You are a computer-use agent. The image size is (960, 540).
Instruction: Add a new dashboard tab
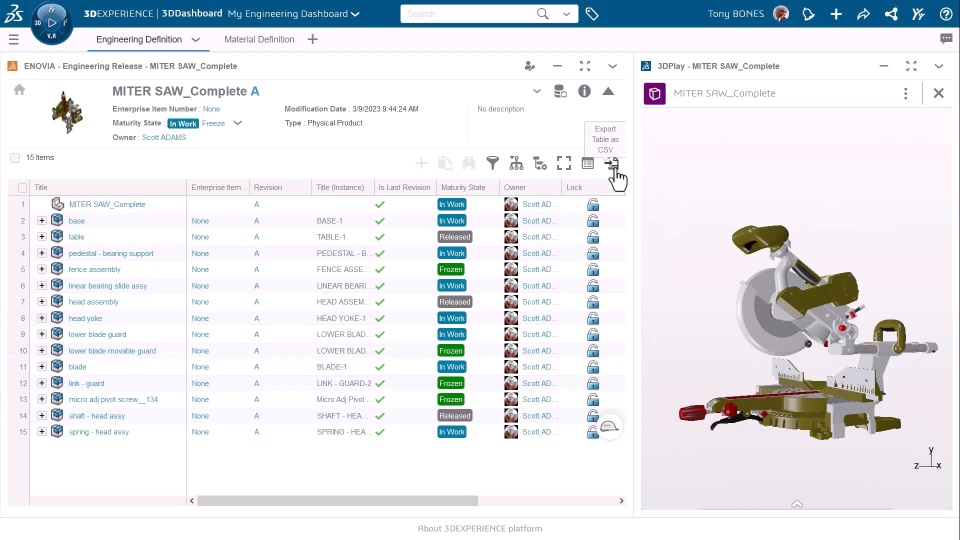click(312, 39)
